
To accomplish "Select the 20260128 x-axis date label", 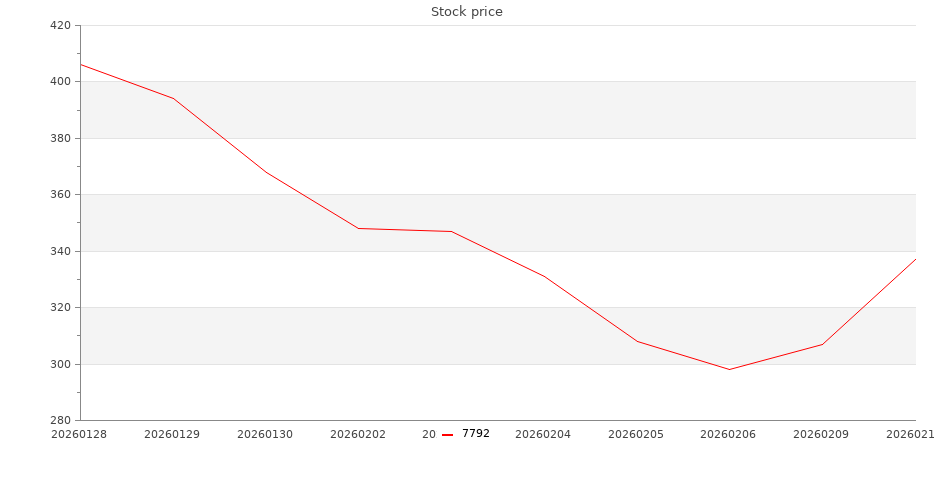I will click(79, 434).
